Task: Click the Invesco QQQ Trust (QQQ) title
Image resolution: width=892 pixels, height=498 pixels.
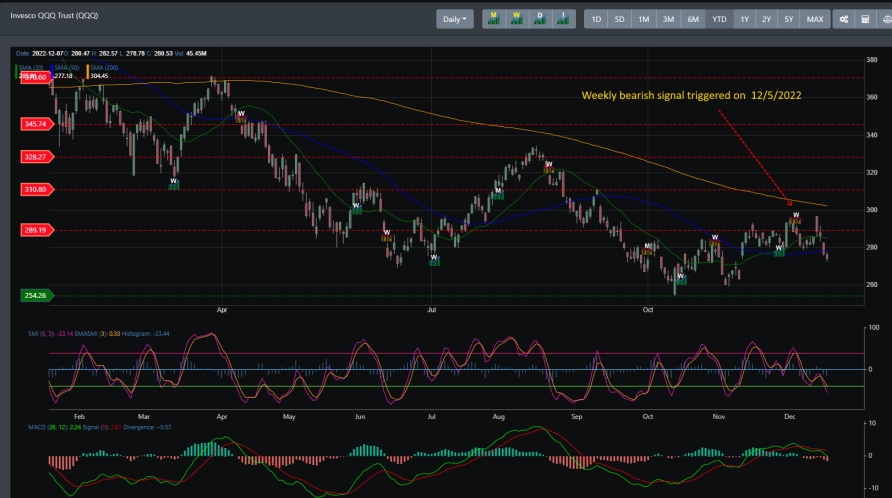Action: tap(54, 15)
